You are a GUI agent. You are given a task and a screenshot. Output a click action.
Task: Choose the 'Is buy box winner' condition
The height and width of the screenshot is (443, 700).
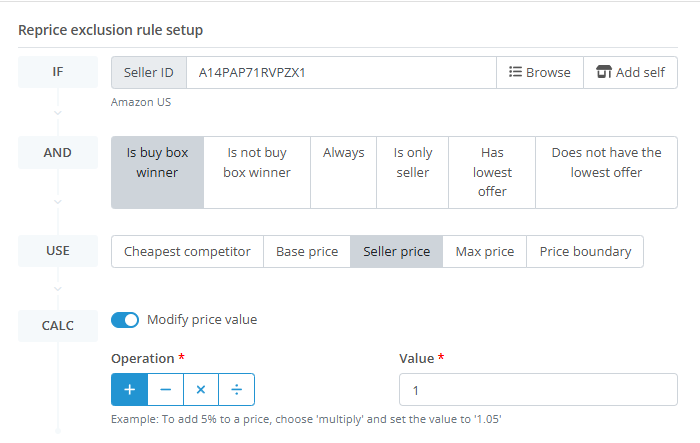point(158,172)
